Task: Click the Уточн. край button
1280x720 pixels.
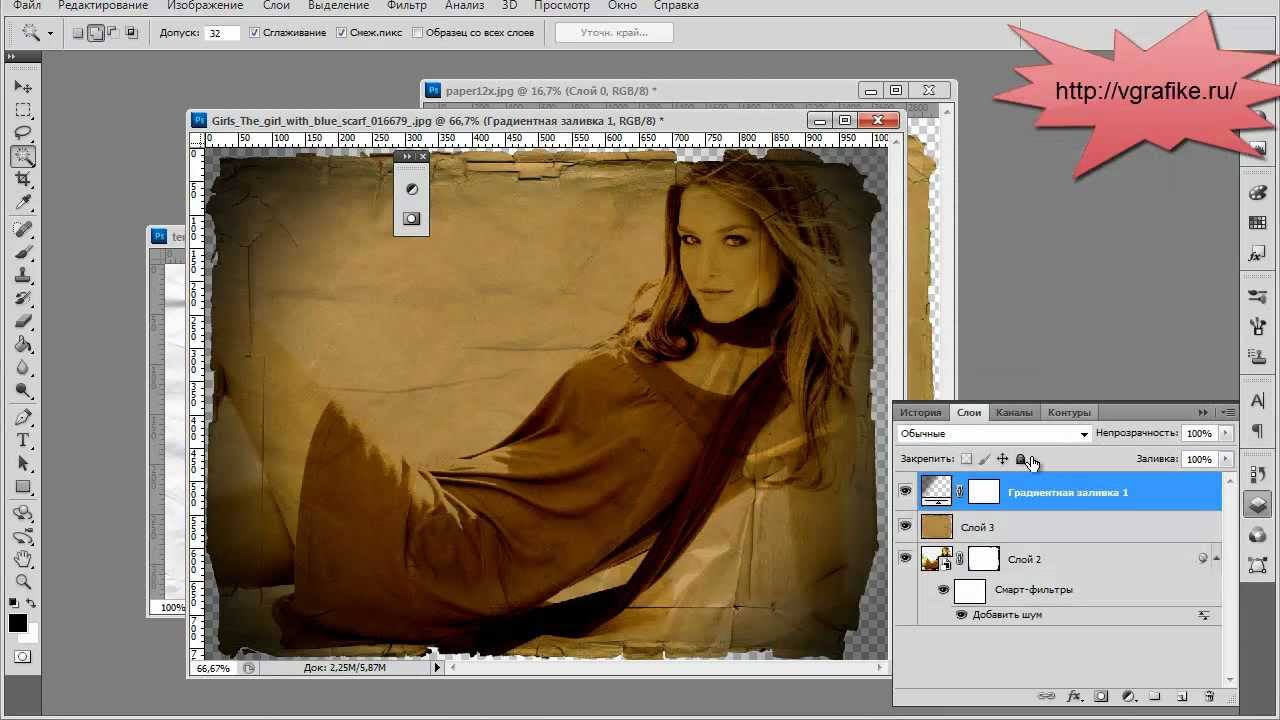Action: coord(614,33)
